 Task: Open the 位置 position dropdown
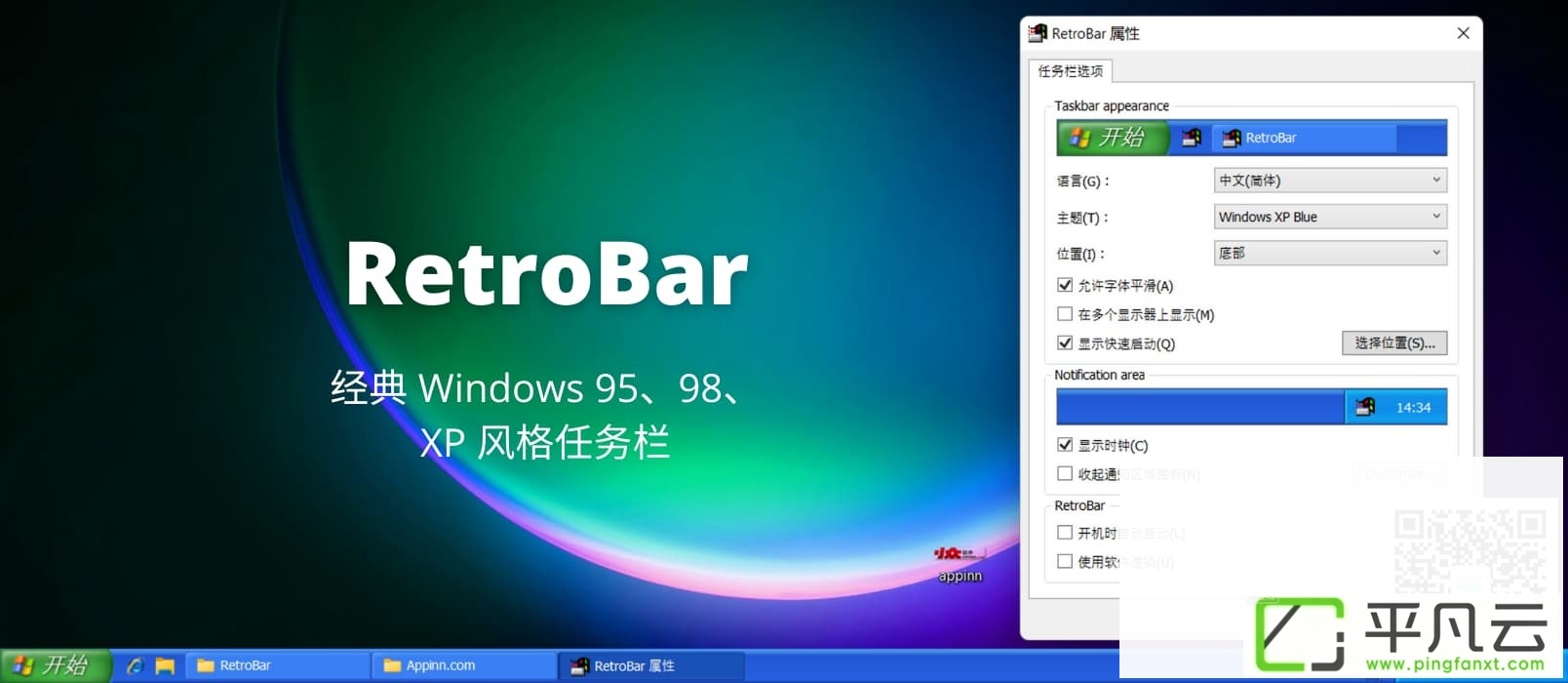coord(1330,253)
